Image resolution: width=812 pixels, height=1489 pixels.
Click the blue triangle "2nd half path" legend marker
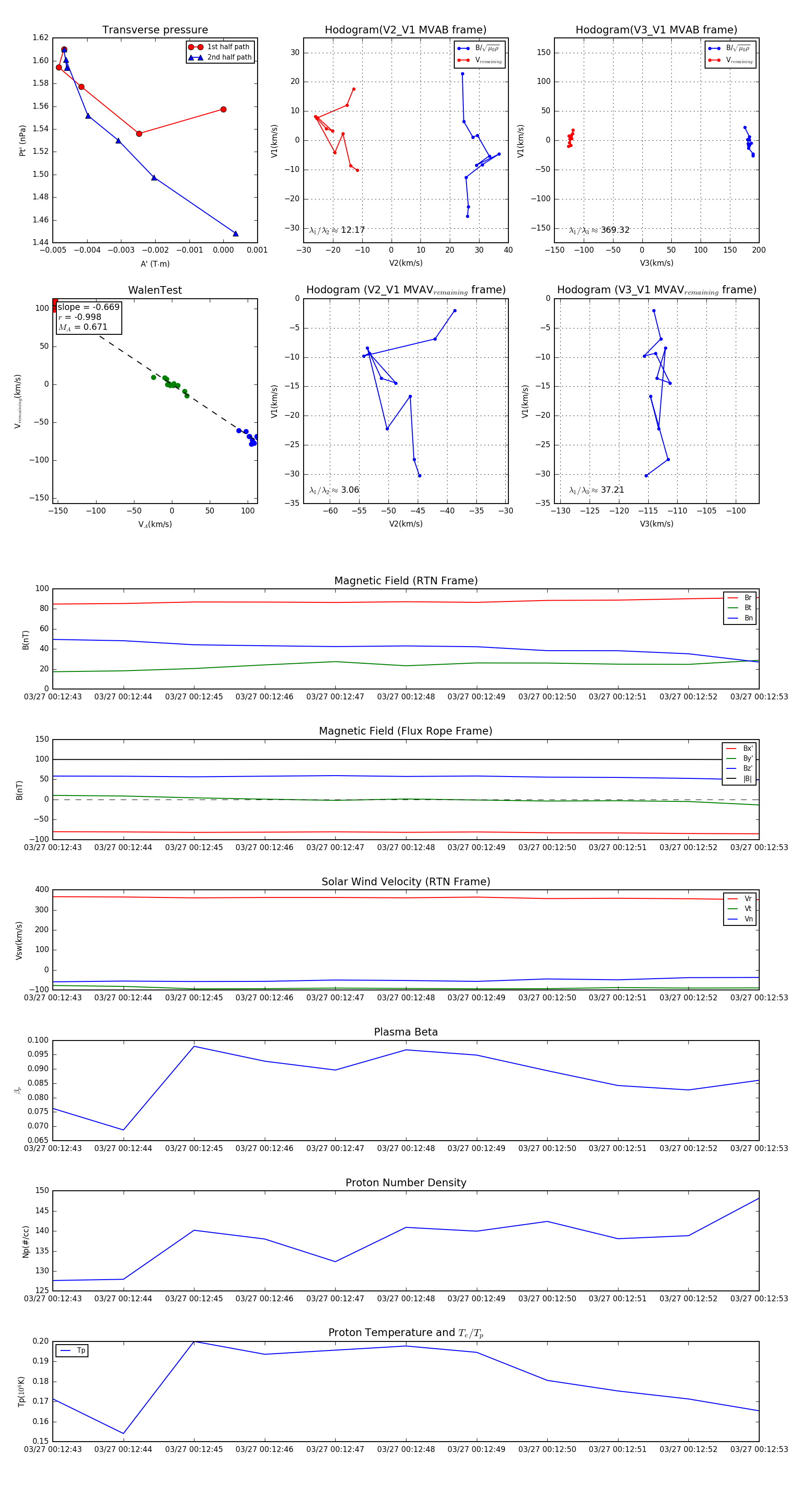(x=196, y=57)
